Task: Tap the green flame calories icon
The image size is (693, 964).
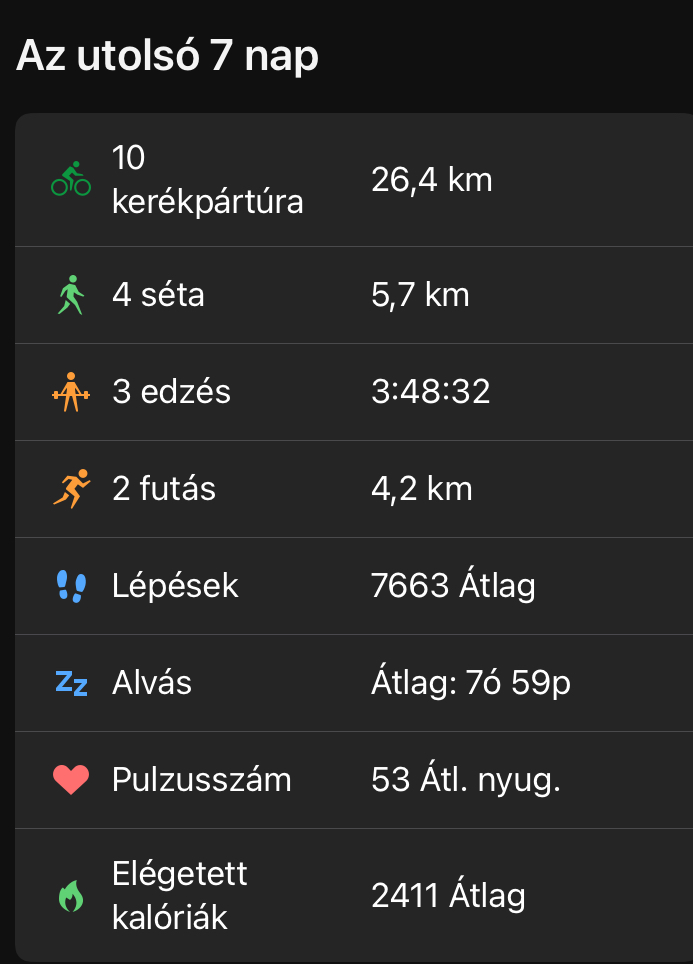Action: point(71,896)
